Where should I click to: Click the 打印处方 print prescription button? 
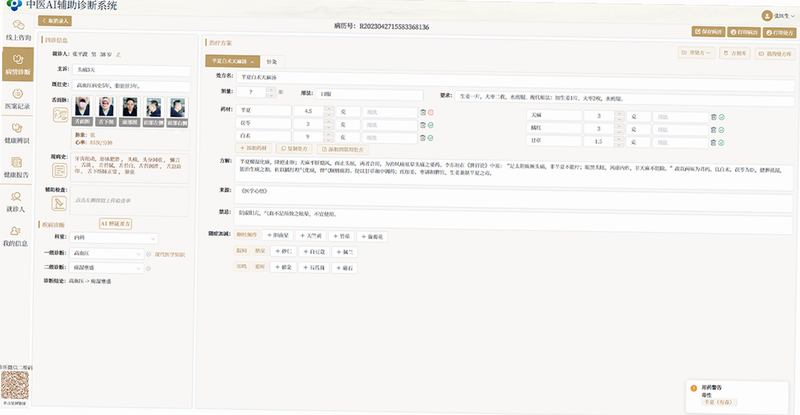tap(780, 33)
